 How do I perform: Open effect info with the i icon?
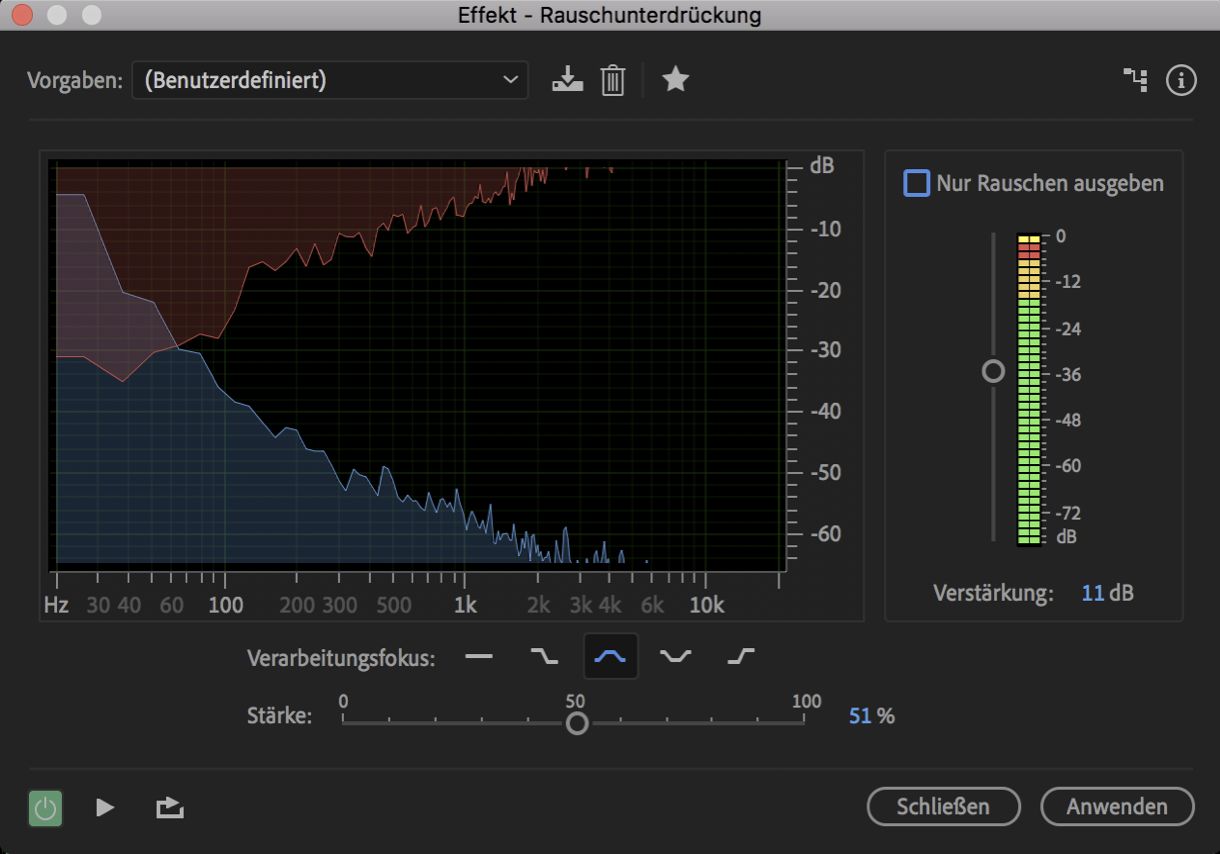click(1181, 80)
